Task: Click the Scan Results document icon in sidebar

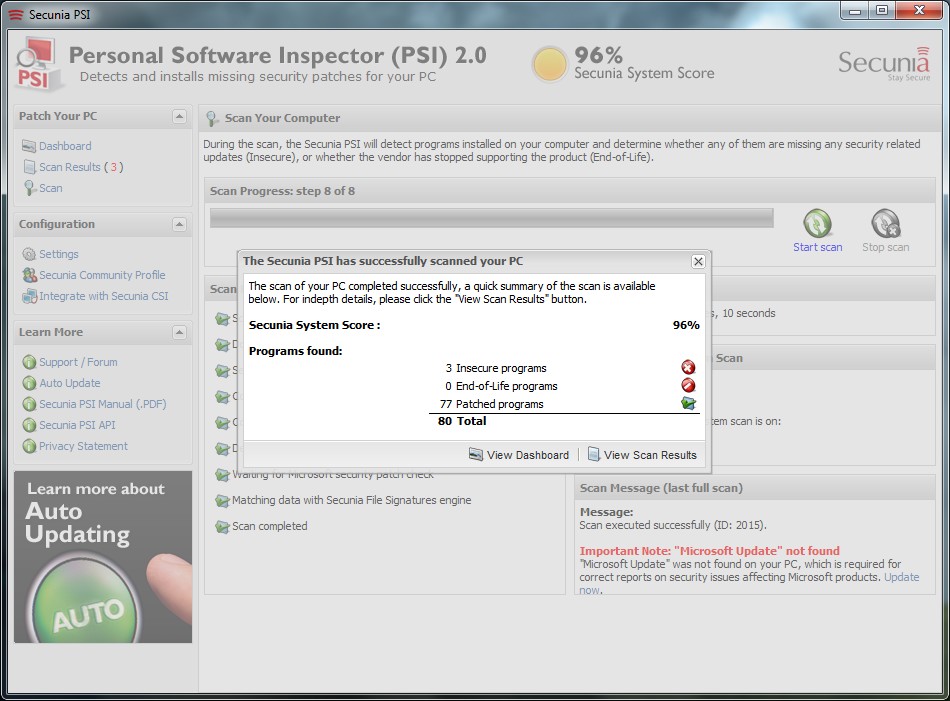Action: click(x=28, y=167)
